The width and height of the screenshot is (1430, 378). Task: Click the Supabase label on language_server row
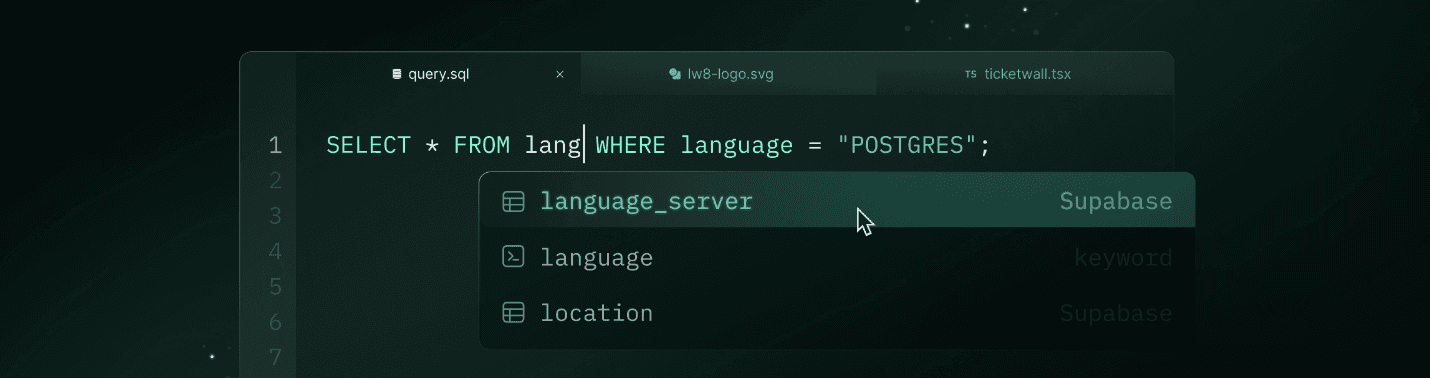click(1116, 202)
